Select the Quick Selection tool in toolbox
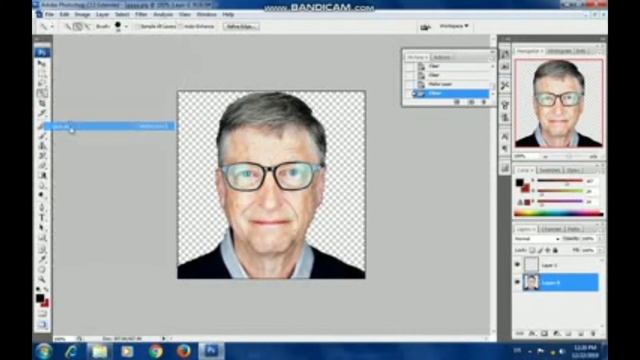 42,93
